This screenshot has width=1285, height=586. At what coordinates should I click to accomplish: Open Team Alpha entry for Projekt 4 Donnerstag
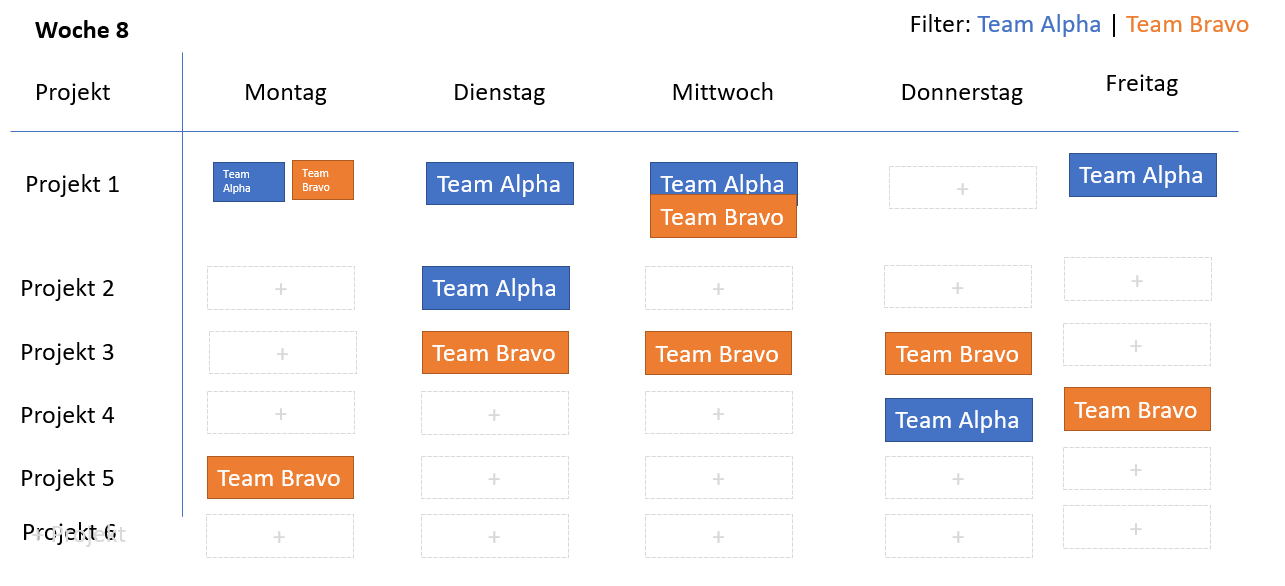[x=958, y=420]
